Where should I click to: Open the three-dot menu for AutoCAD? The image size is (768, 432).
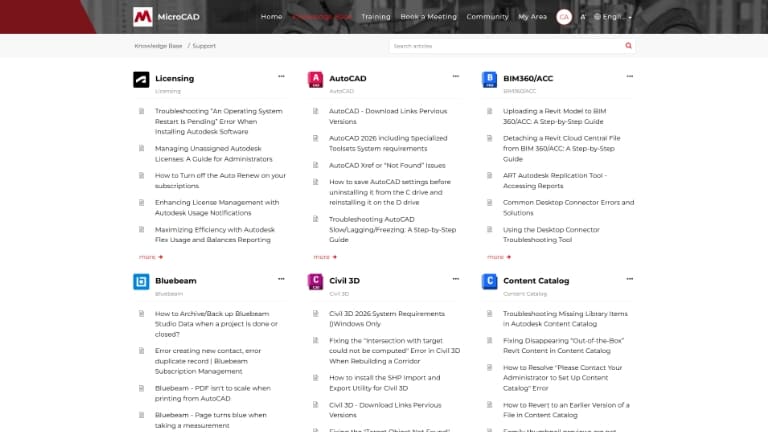(455, 77)
